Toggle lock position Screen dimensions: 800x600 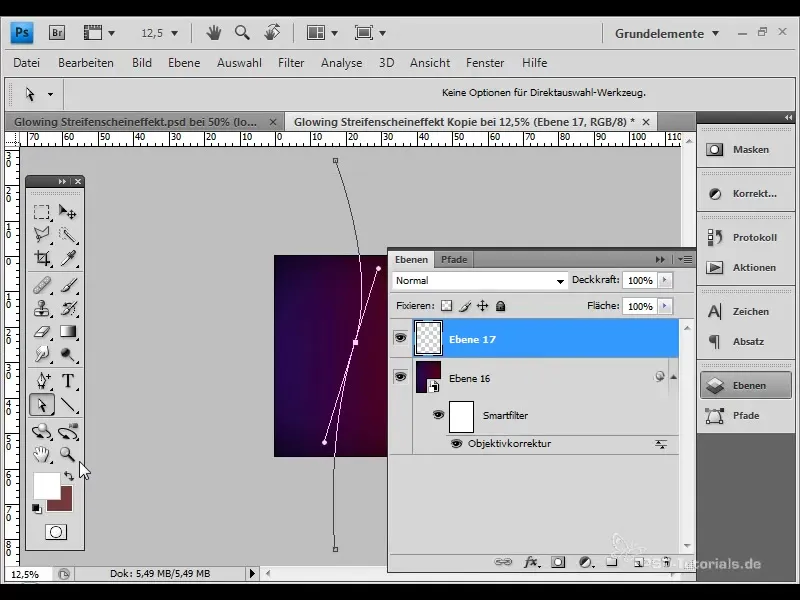482,306
